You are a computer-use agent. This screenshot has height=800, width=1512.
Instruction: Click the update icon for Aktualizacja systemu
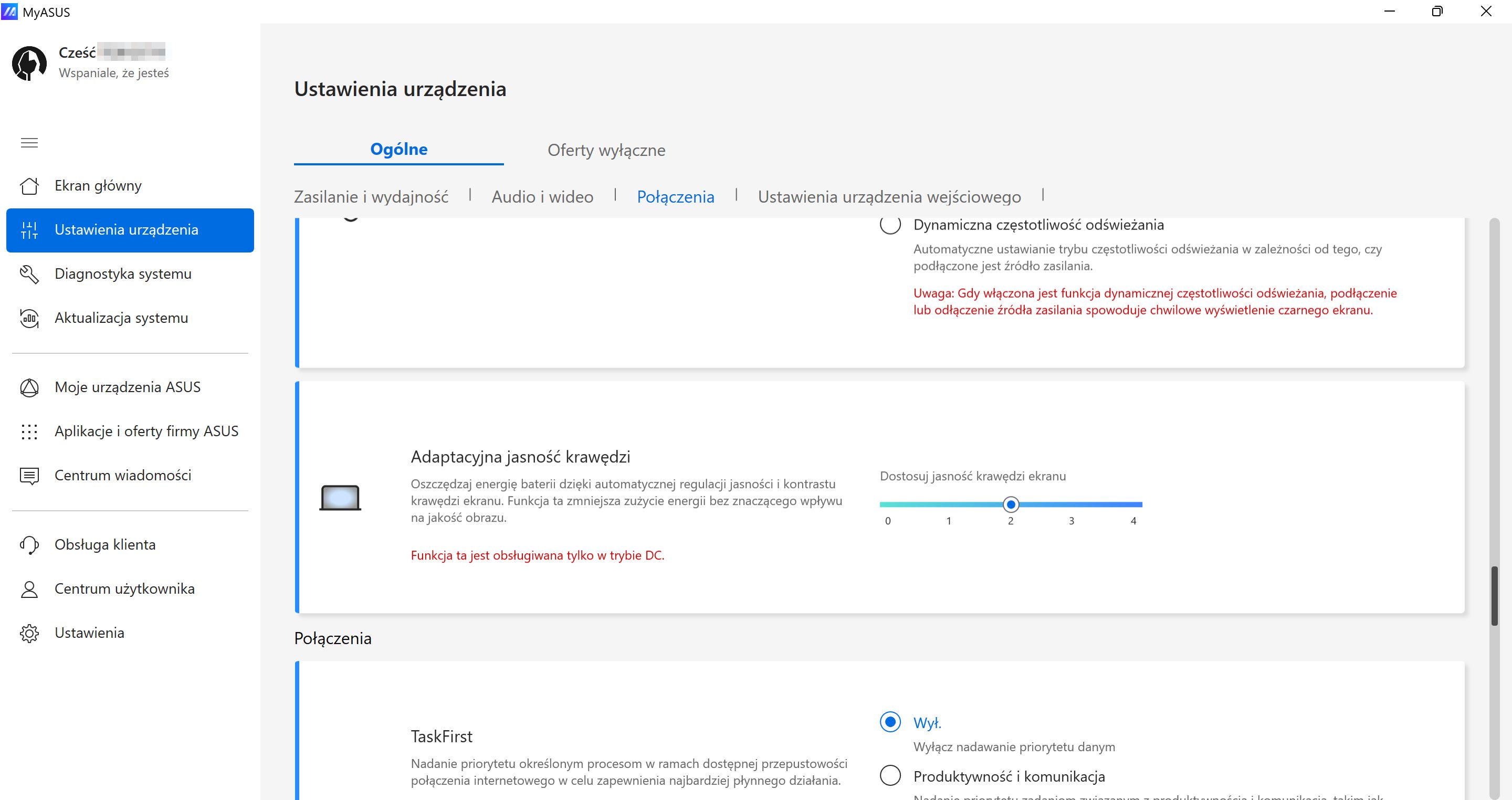(x=29, y=318)
